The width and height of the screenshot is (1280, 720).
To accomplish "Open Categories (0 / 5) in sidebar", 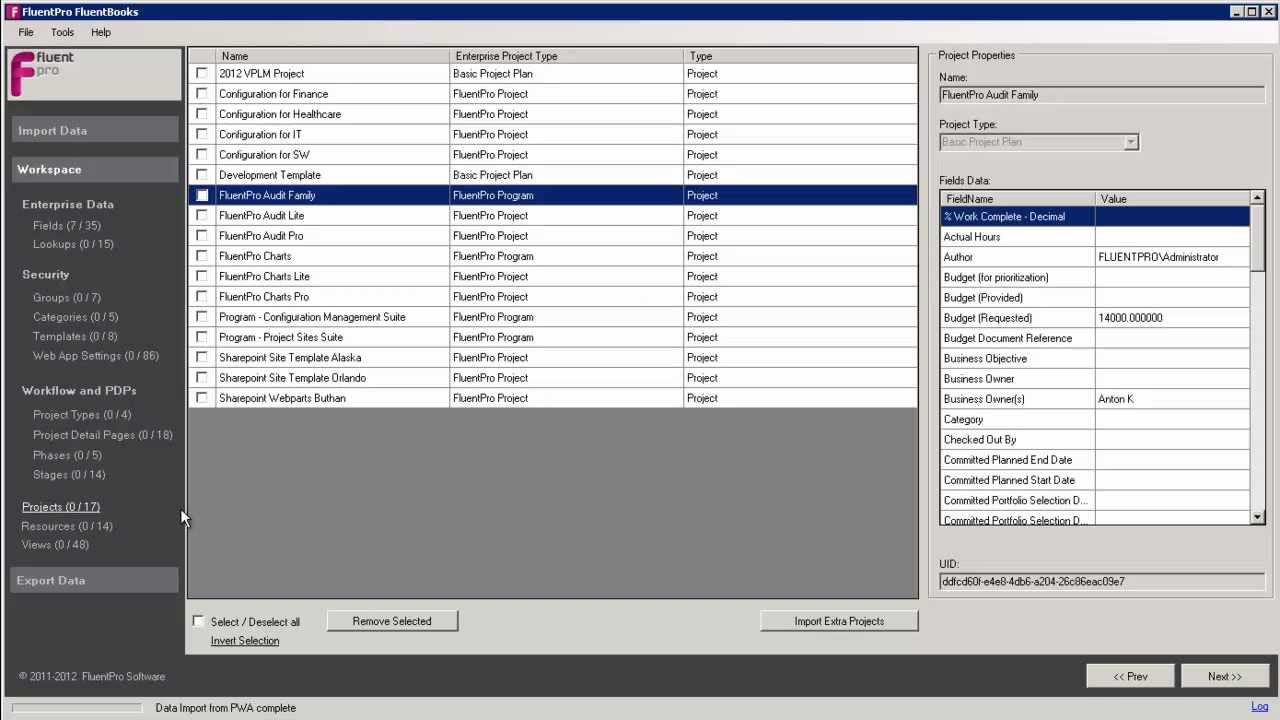I will pyautogui.click(x=75, y=317).
